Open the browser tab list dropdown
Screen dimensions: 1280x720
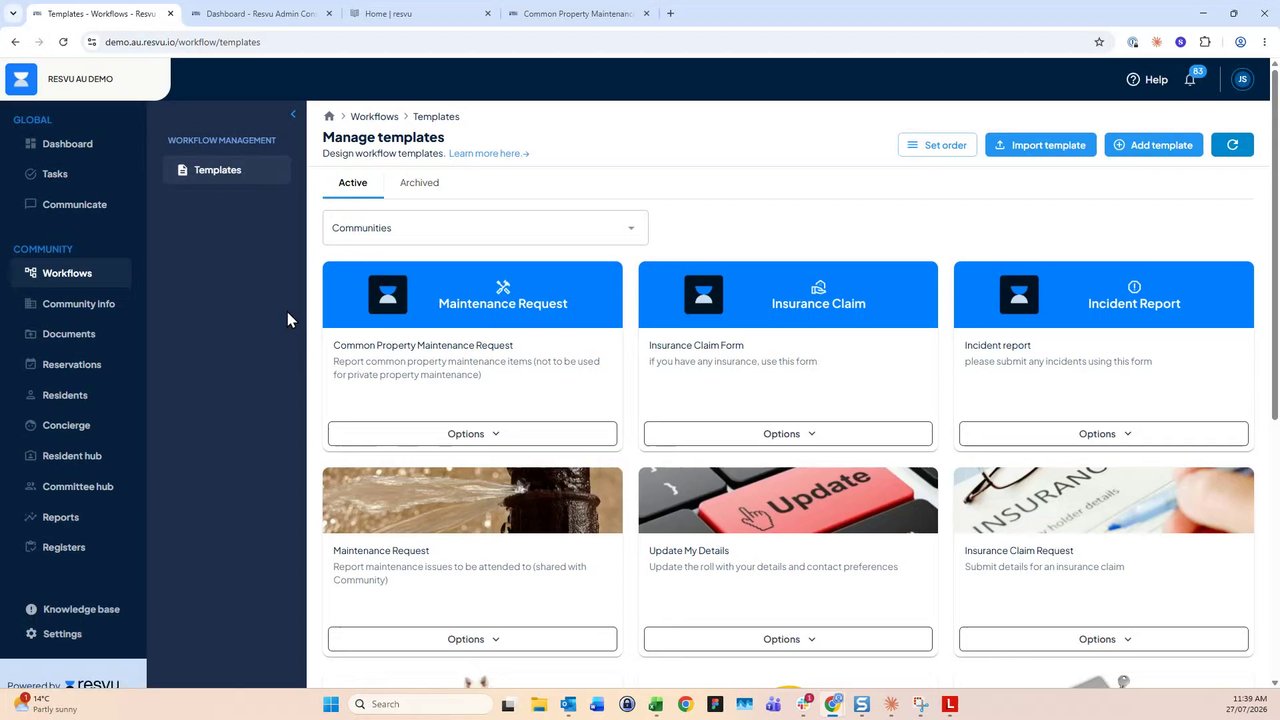(x=13, y=14)
